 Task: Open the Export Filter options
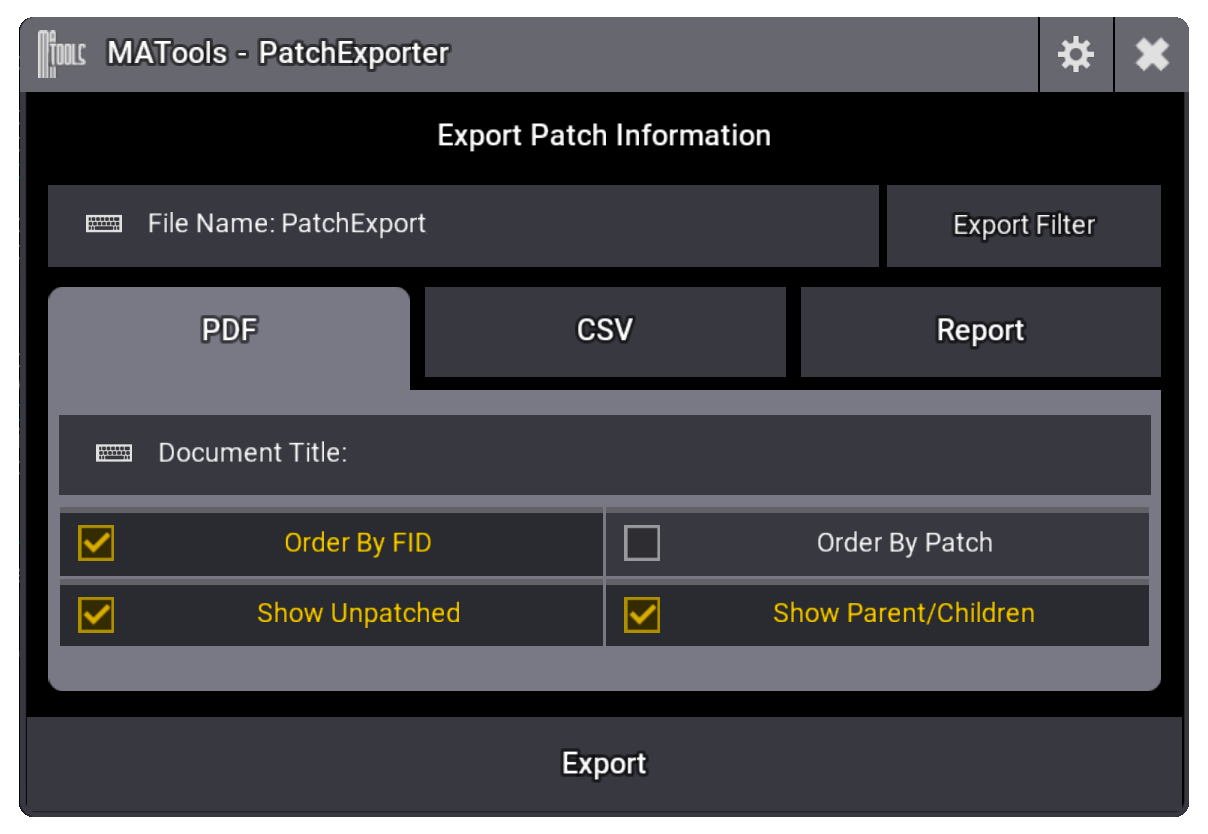point(1023,226)
